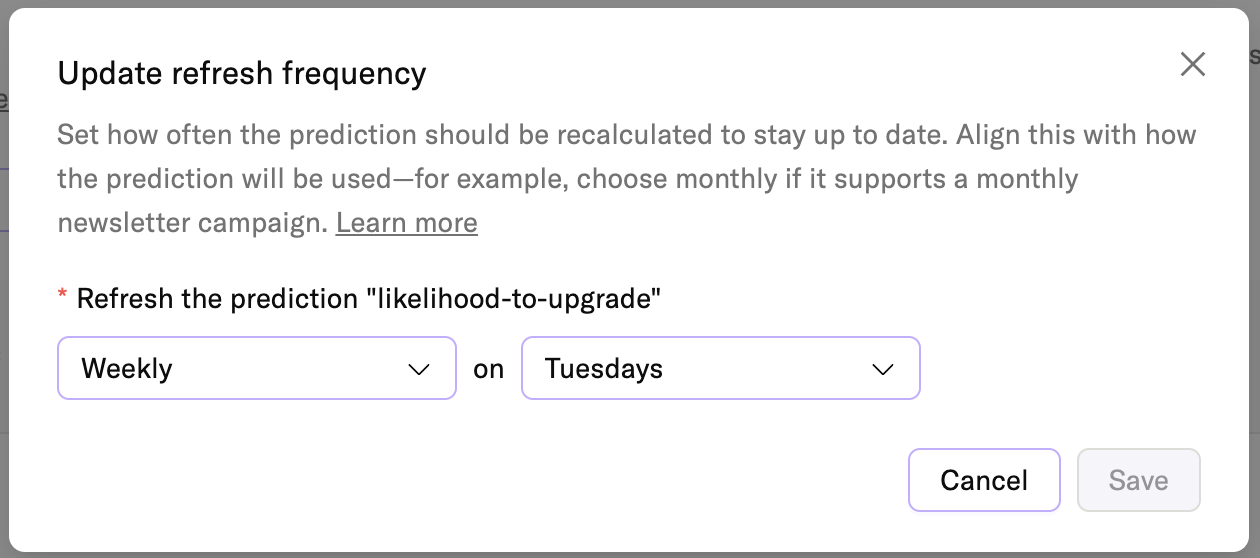Screen dimensions: 1260x558
Task: Discard frequency changes with Cancel
Action: click(x=984, y=480)
